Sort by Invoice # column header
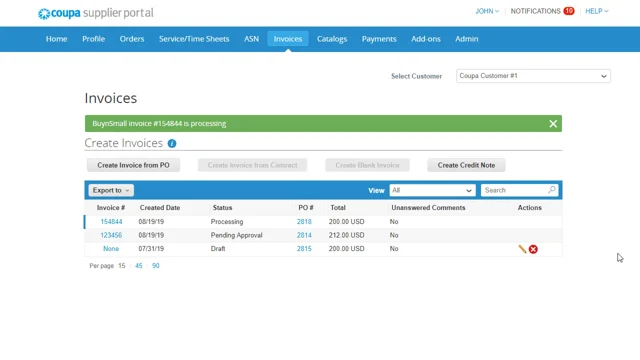Image resolution: width=640 pixels, height=360 pixels. coord(111,208)
